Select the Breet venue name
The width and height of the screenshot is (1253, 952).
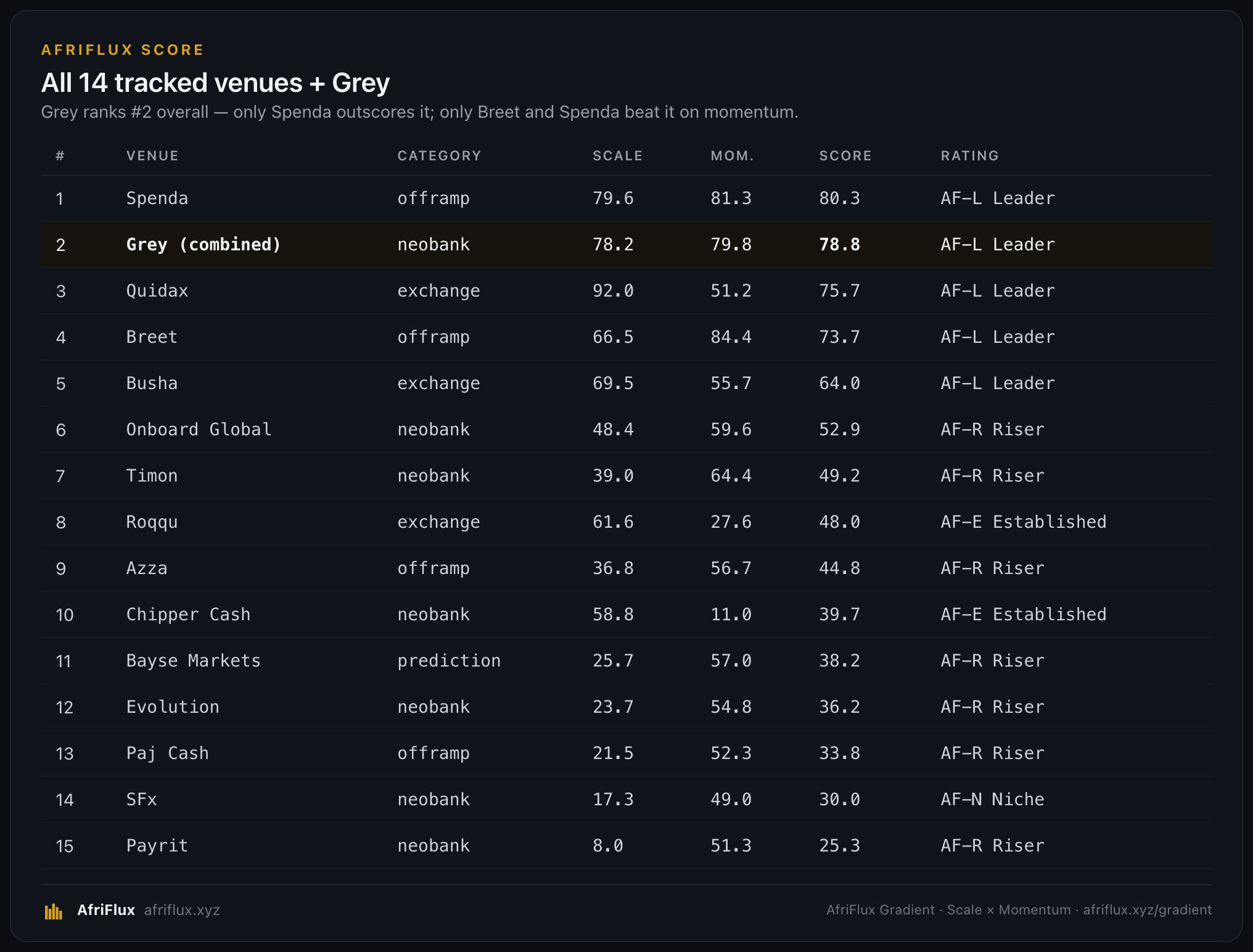point(152,337)
